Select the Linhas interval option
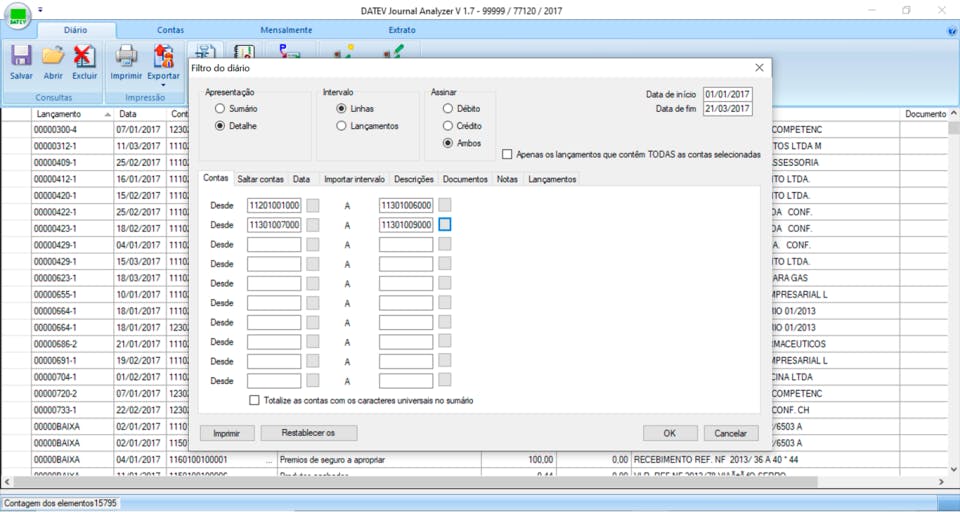 (x=341, y=108)
